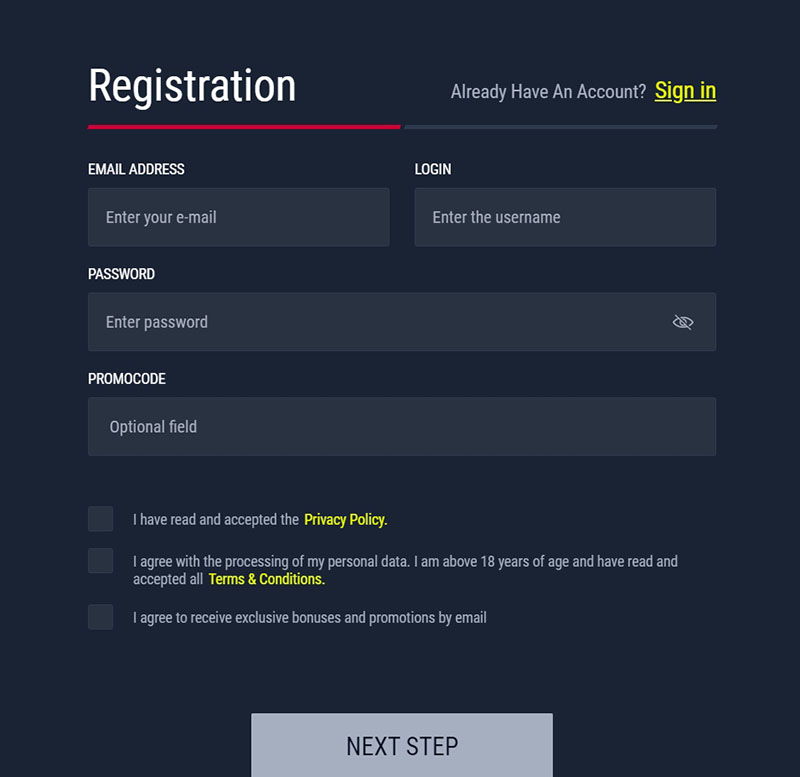Tick the personal data processing checkbox
This screenshot has width=800, height=777.
(101, 561)
